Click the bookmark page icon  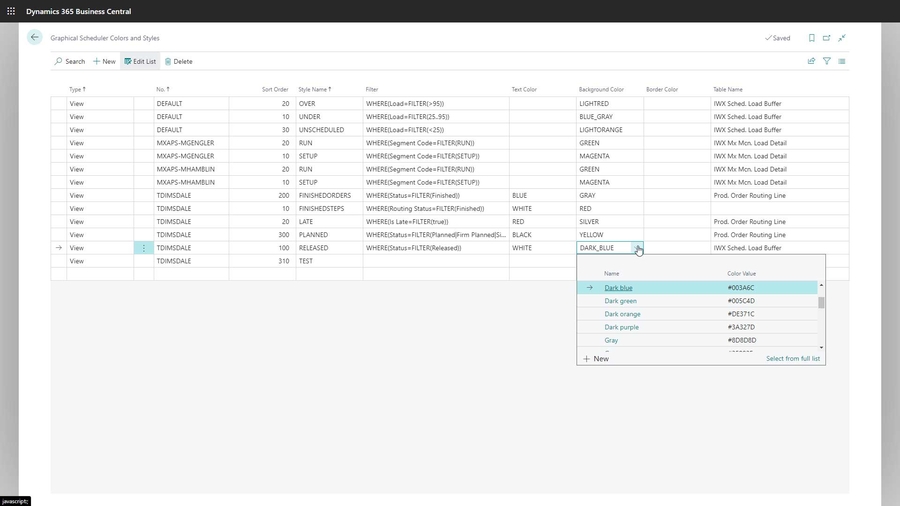tap(811, 38)
